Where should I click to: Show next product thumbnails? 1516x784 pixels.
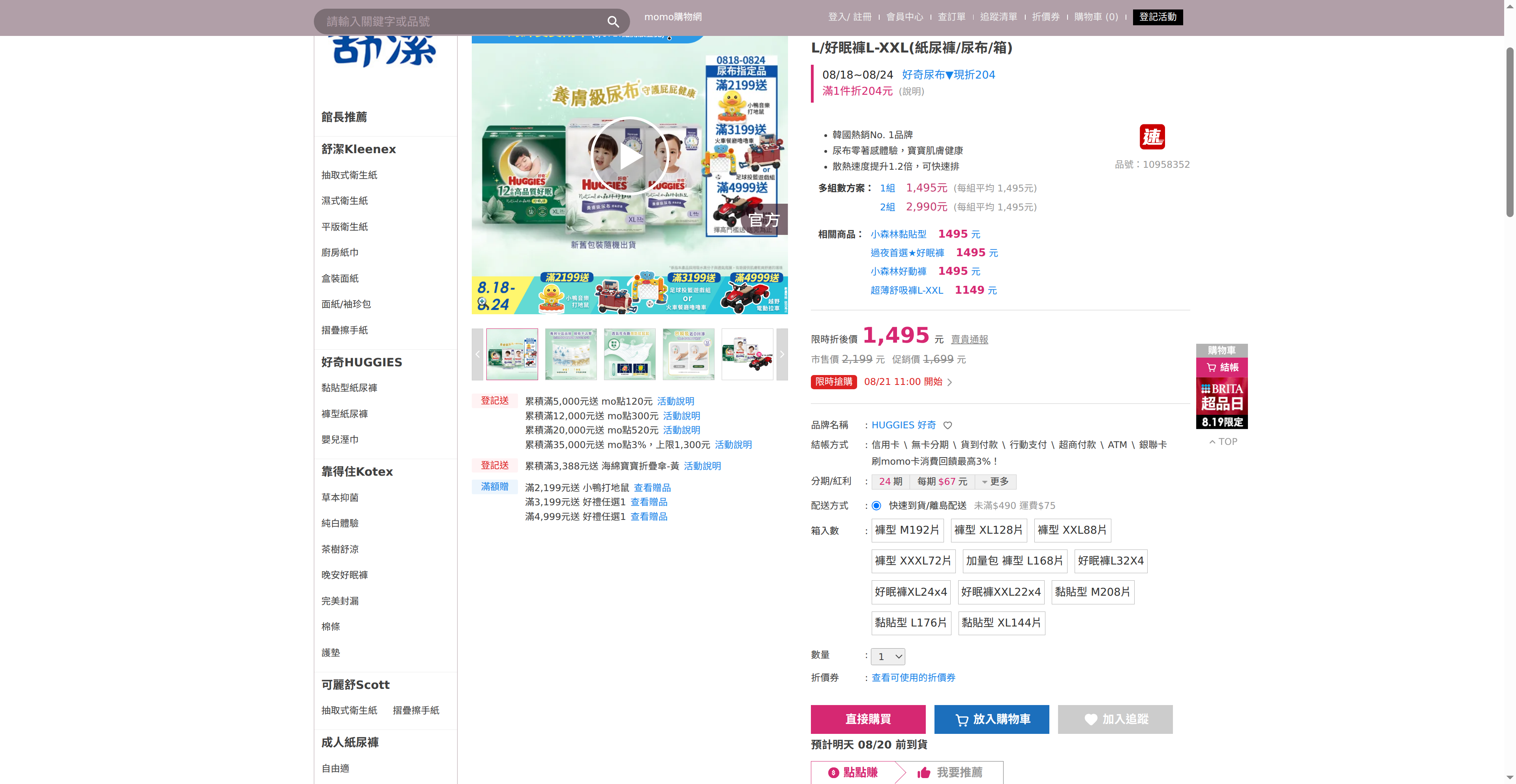[x=782, y=354]
